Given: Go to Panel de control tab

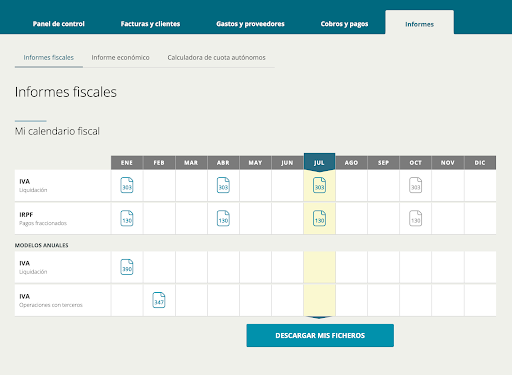Looking at the screenshot, I should [59, 24].
